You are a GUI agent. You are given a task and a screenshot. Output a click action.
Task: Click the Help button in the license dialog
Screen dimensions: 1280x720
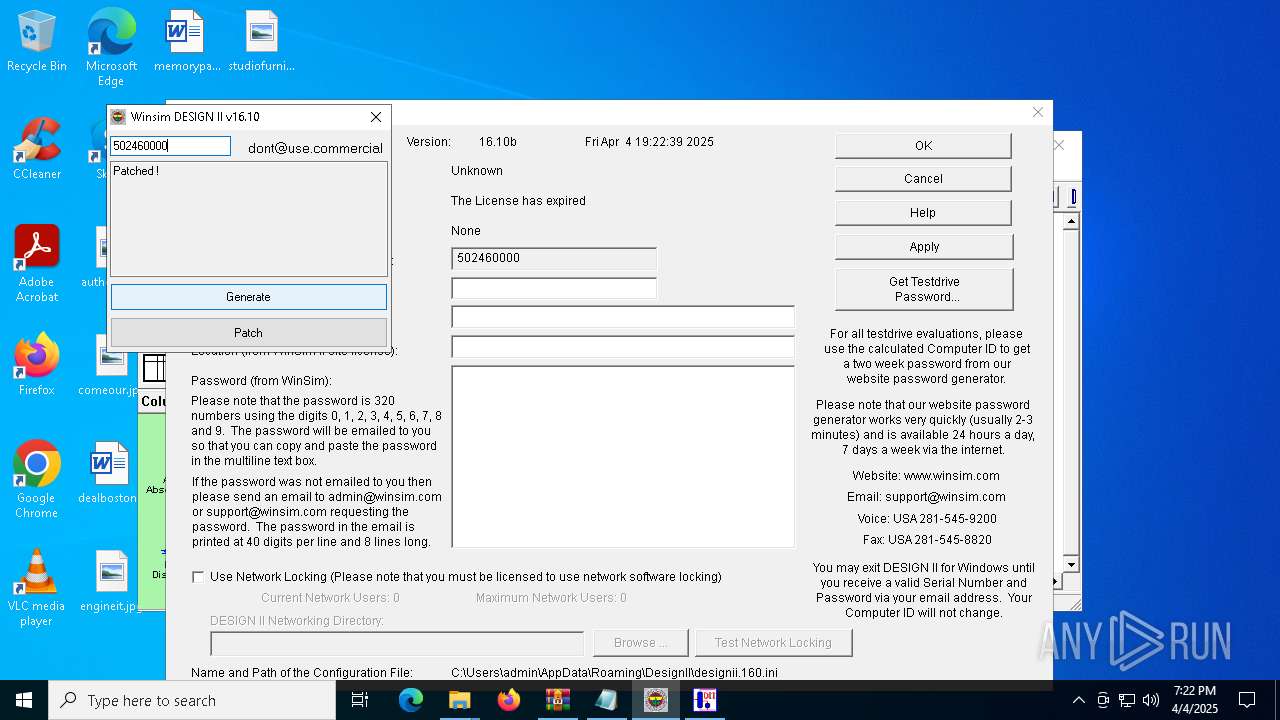click(x=923, y=213)
